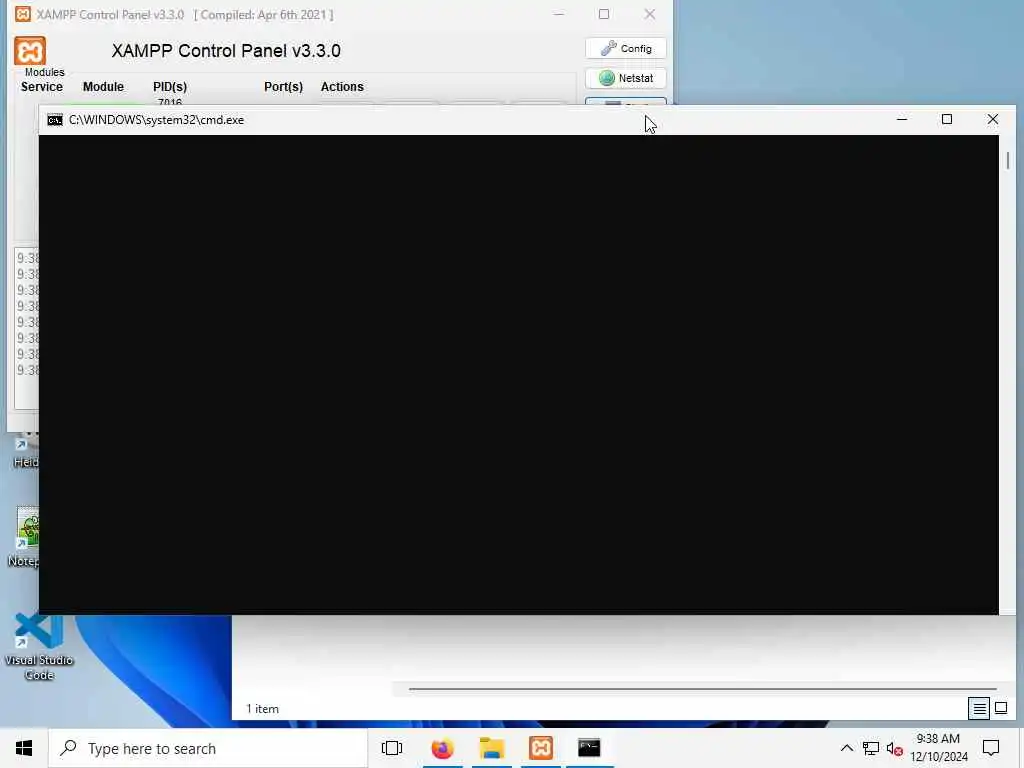Open File Explorer from the taskbar
Image resolution: width=1024 pixels, height=768 pixels.
[x=492, y=748]
